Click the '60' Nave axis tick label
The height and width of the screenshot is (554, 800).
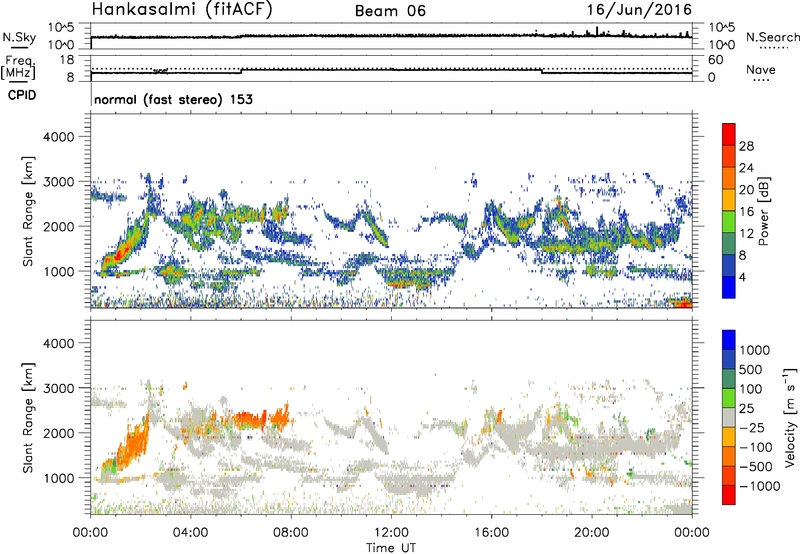click(x=715, y=60)
